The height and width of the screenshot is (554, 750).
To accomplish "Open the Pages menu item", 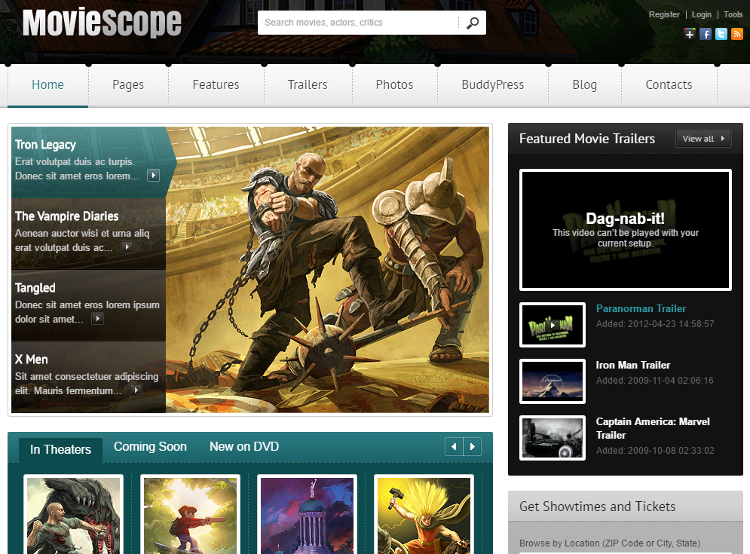I will point(128,85).
